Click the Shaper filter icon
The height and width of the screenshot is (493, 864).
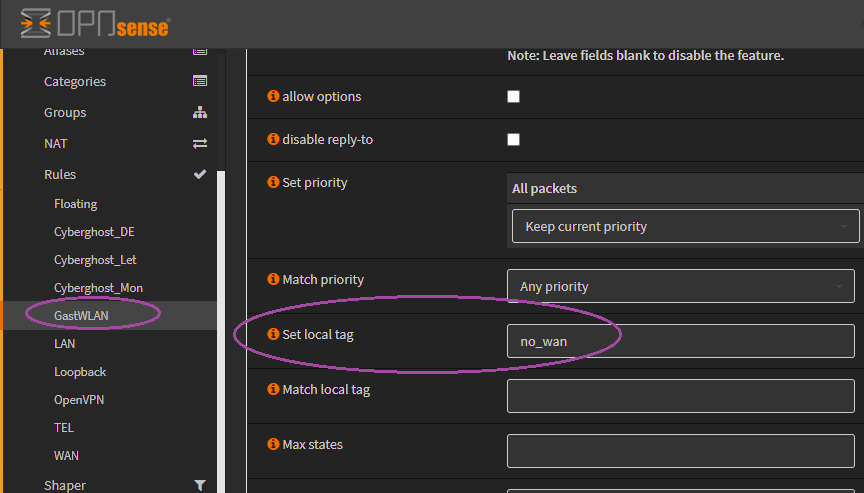point(200,485)
